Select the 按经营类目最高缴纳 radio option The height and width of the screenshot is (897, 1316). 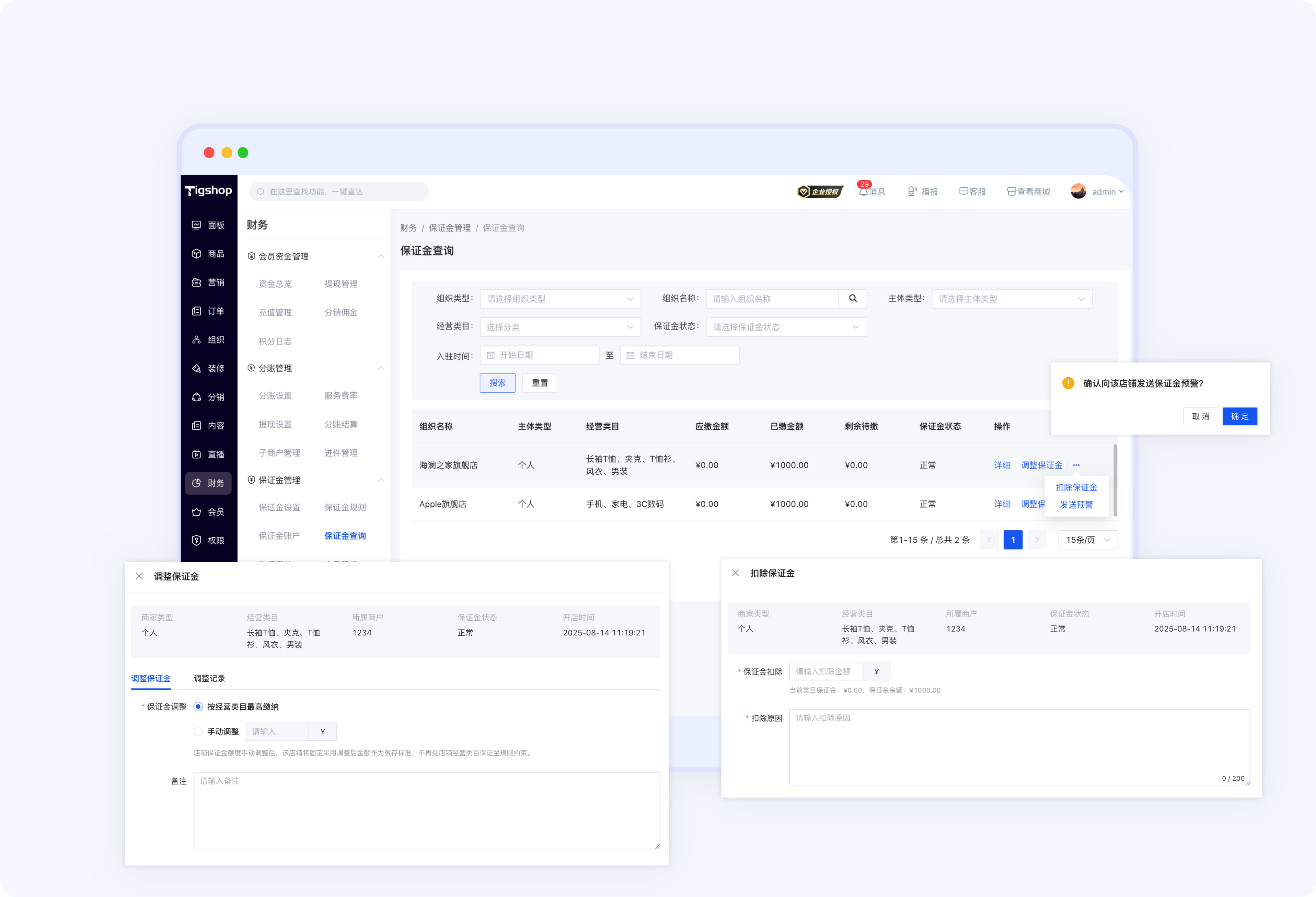coord(198,707)
